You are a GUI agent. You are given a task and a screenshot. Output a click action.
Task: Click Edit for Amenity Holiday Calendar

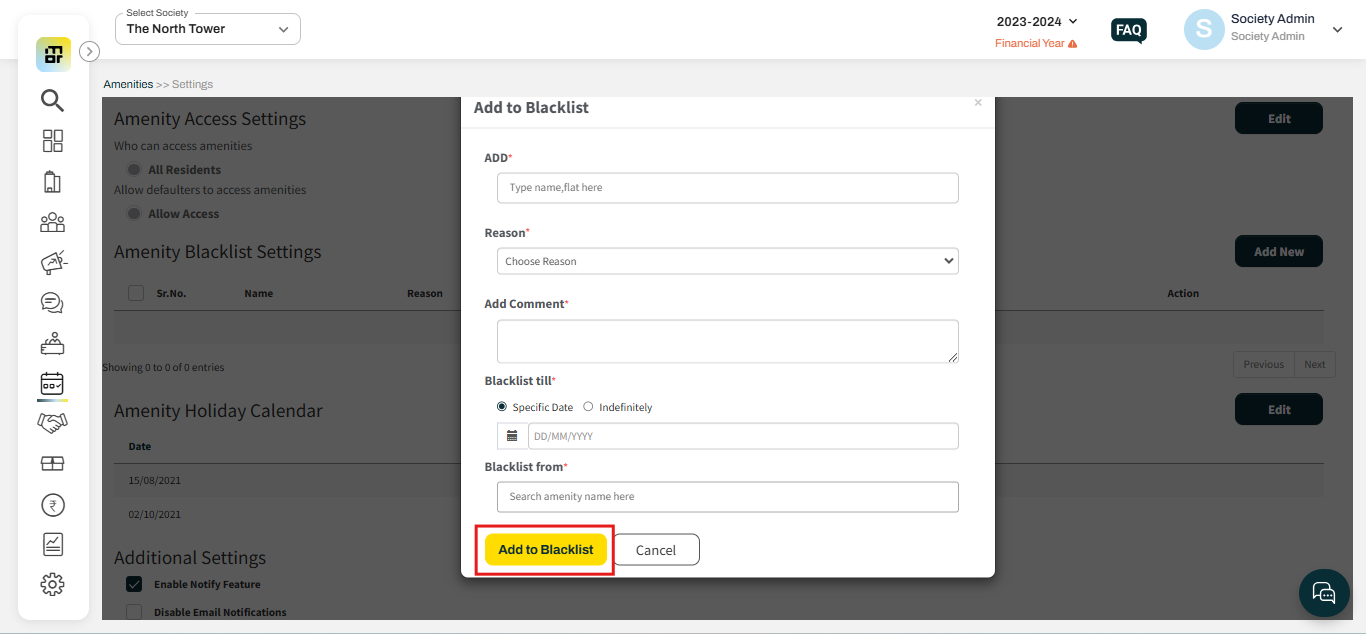pos(1279,409)
